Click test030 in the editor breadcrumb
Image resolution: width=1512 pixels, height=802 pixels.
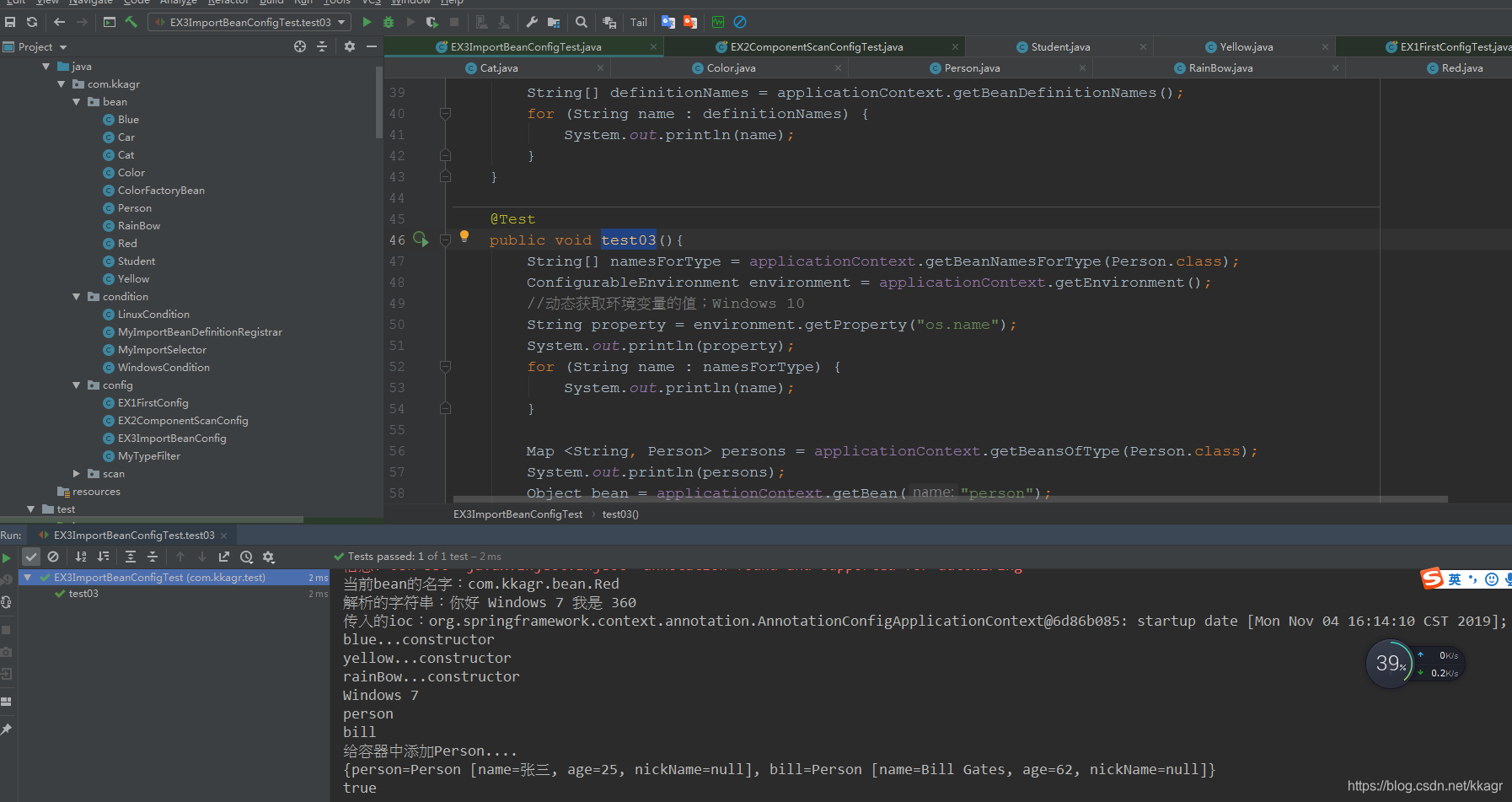[x=620, y=514]
